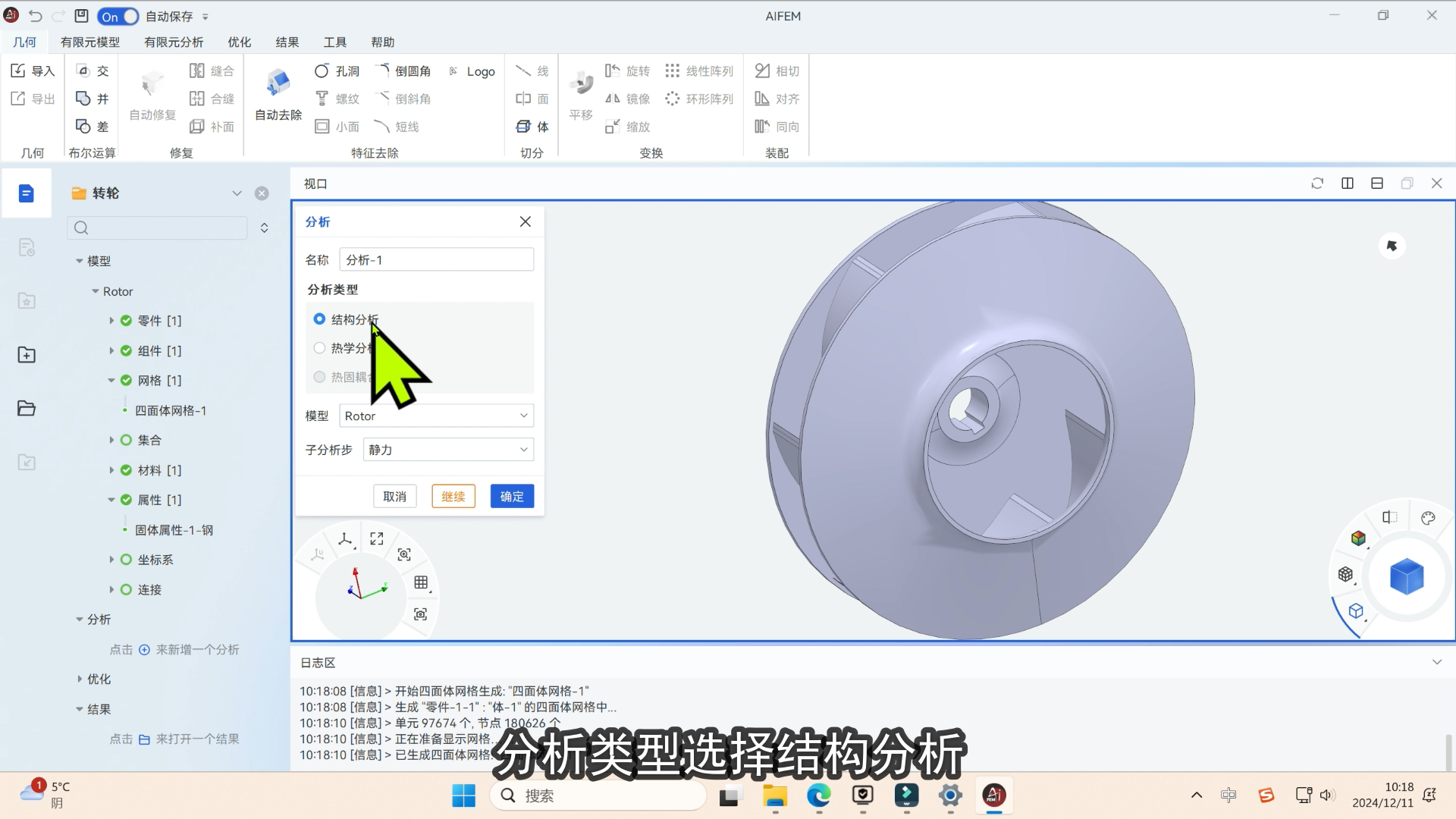Click the 分析名称 input field
Image resolution: width=1456 pixels, height=819 pixels.
(436, 260)
